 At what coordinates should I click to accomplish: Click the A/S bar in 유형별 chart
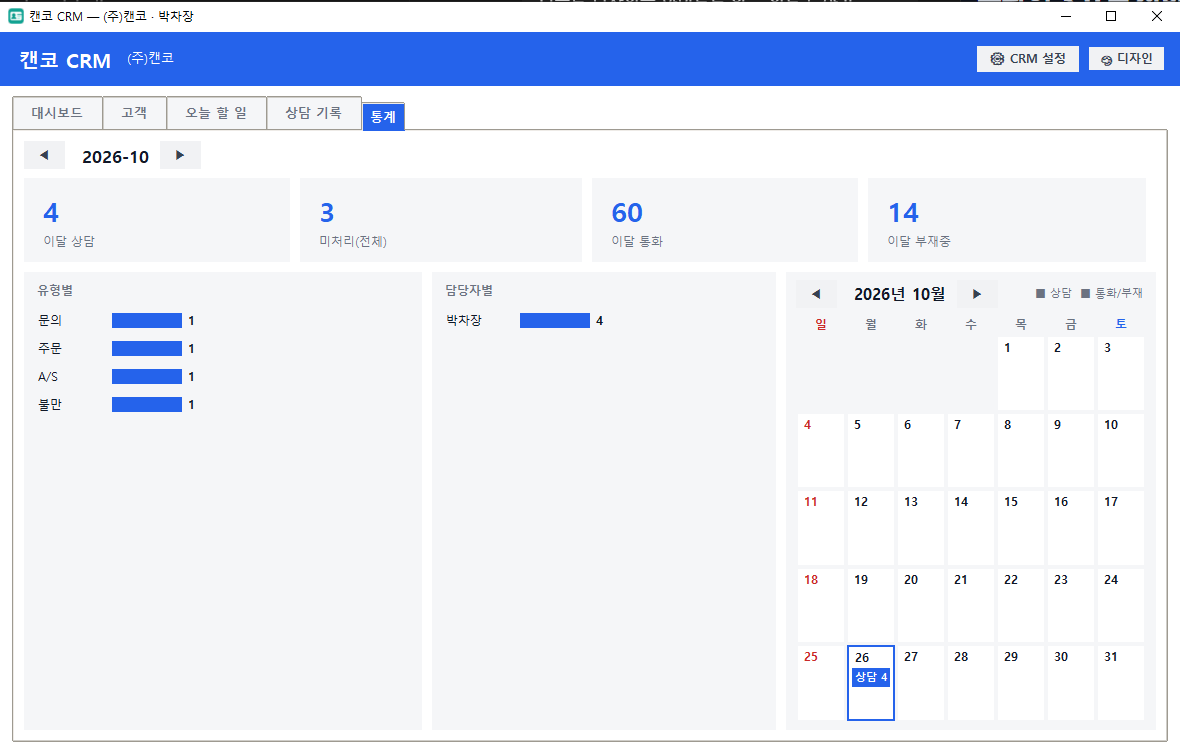147,376
